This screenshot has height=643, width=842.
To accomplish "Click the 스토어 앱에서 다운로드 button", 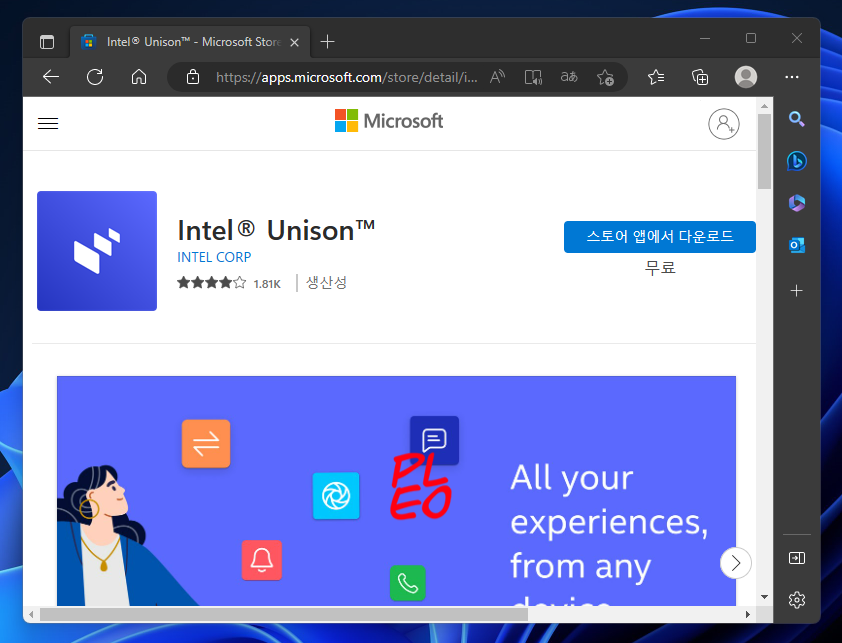I will pos(659,236).
